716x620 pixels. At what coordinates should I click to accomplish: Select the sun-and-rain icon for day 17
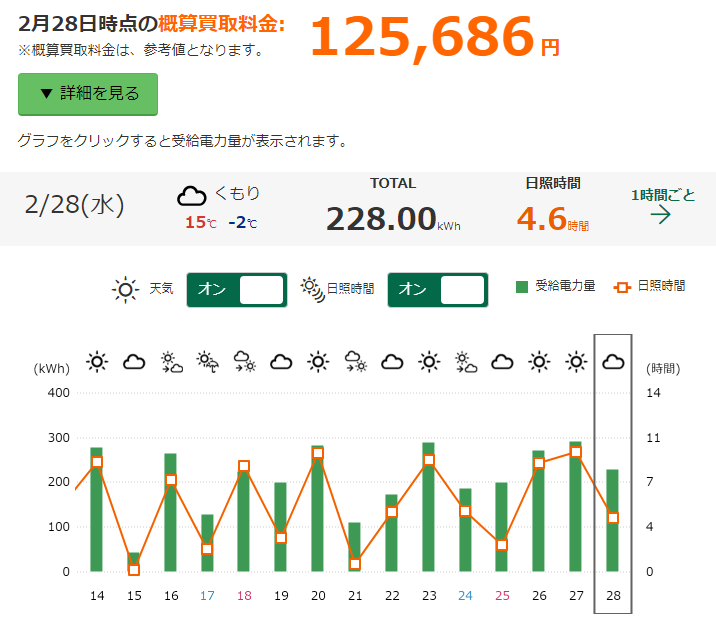[x=207, y=362]
